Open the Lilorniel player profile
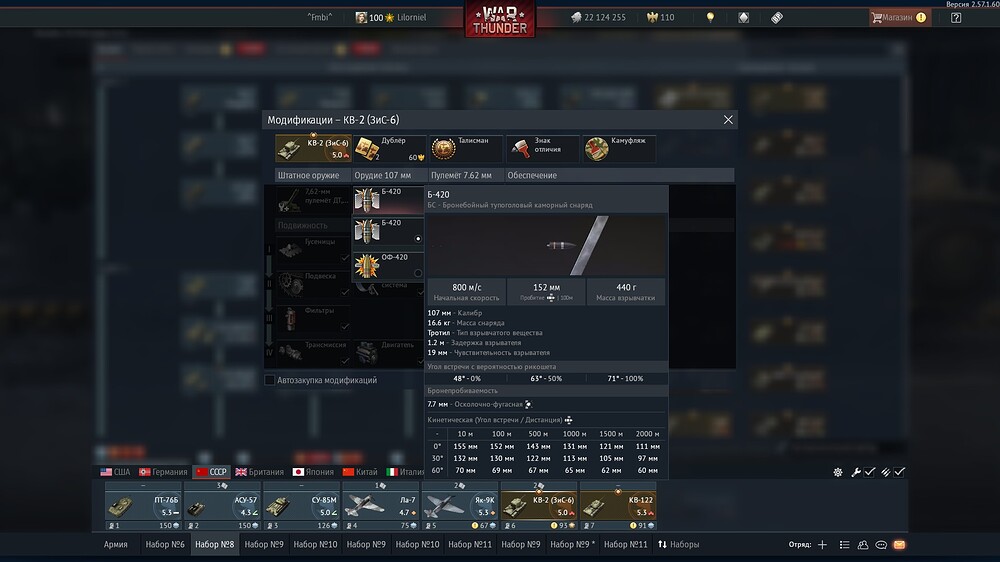Viewport: 1000px width, 562px height. pyautogui.click(x=391, y=18)
